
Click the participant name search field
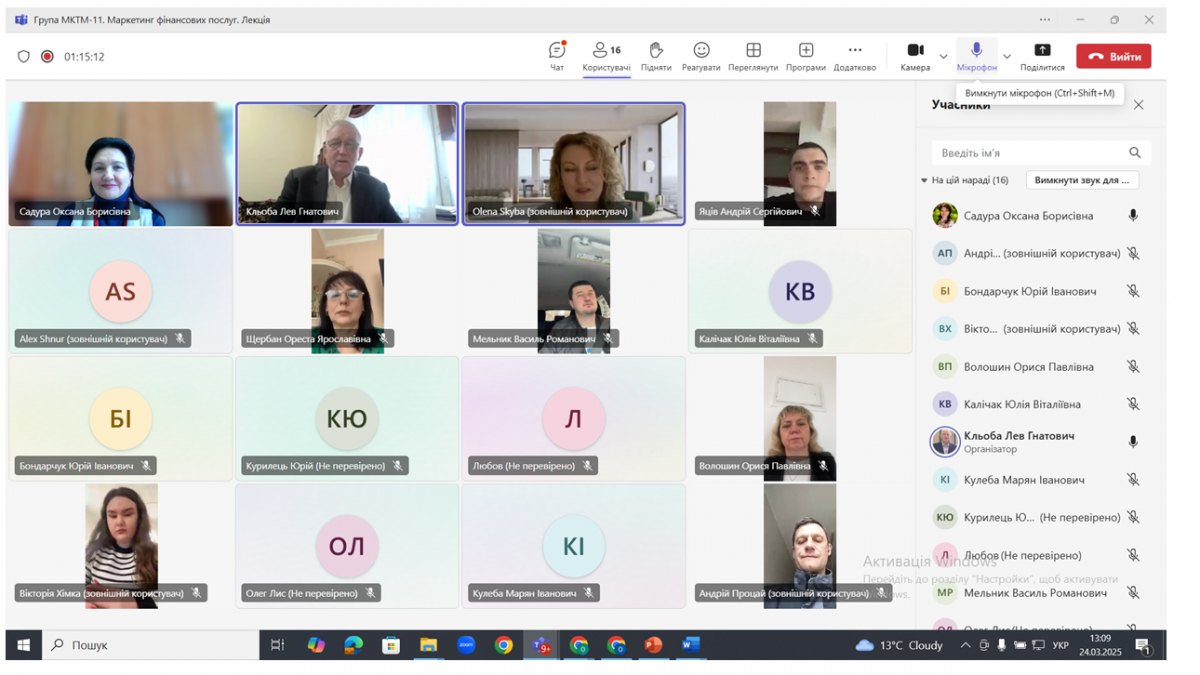(1030, 153)
